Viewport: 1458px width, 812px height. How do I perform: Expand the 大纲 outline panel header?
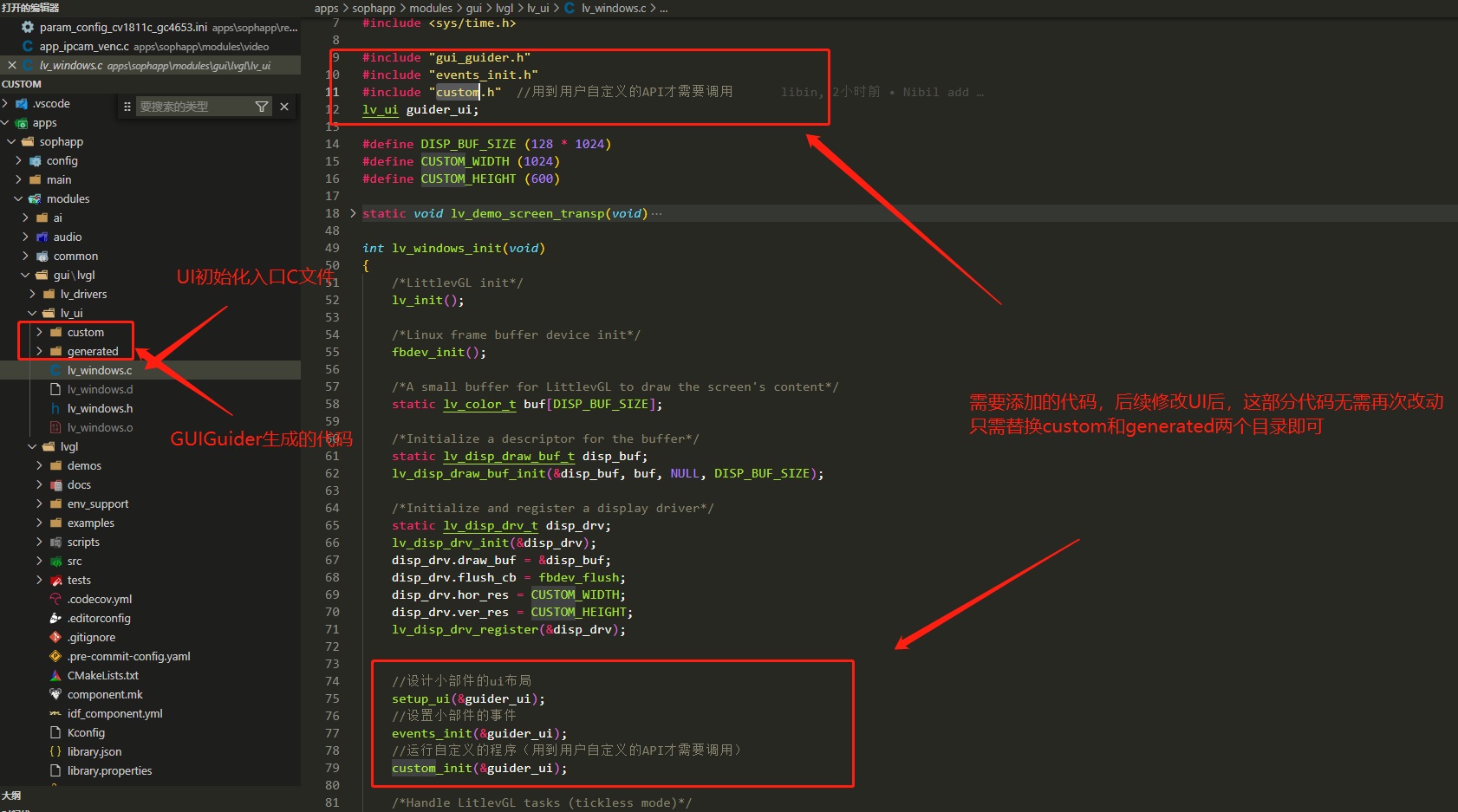(x=12, y=796)
